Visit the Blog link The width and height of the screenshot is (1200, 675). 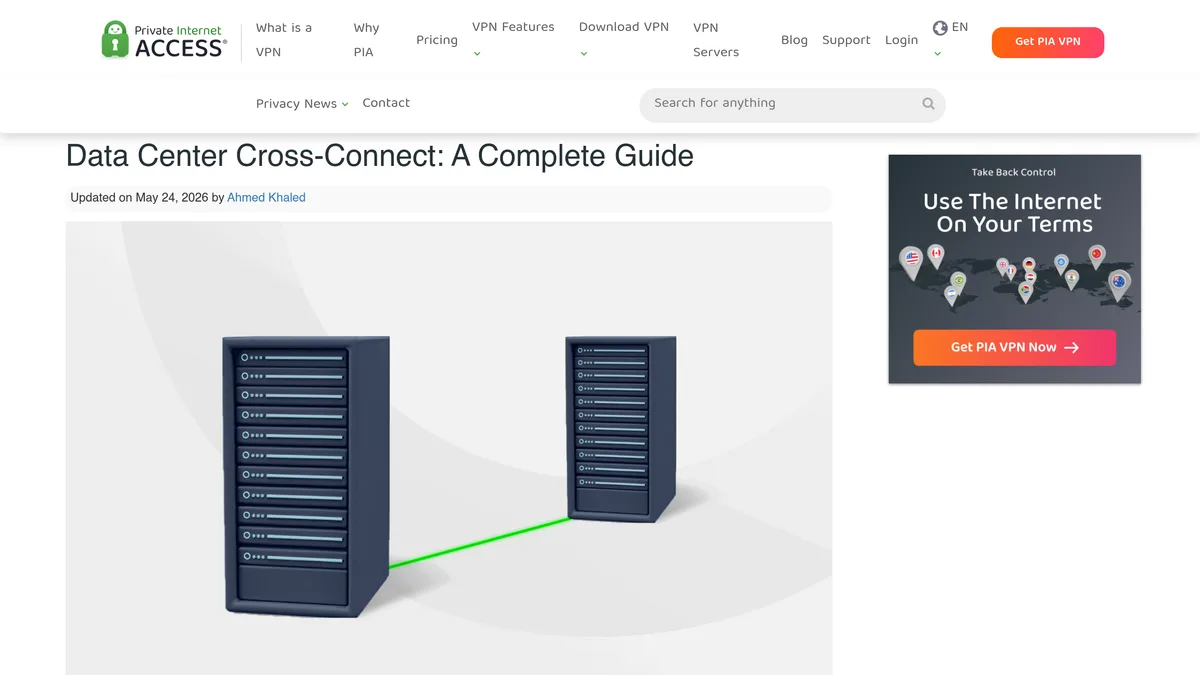tap(794, 40)
